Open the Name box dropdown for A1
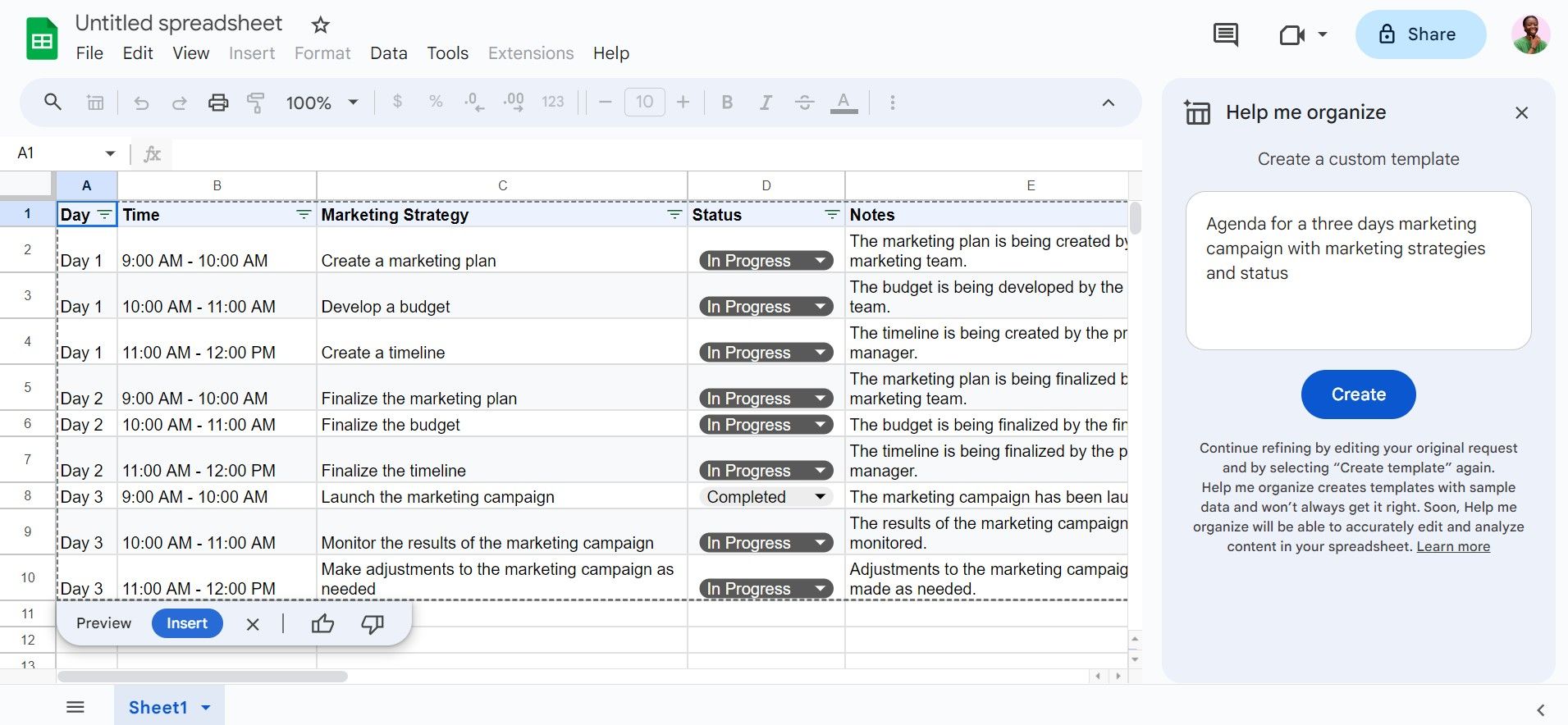 [110, 153]
